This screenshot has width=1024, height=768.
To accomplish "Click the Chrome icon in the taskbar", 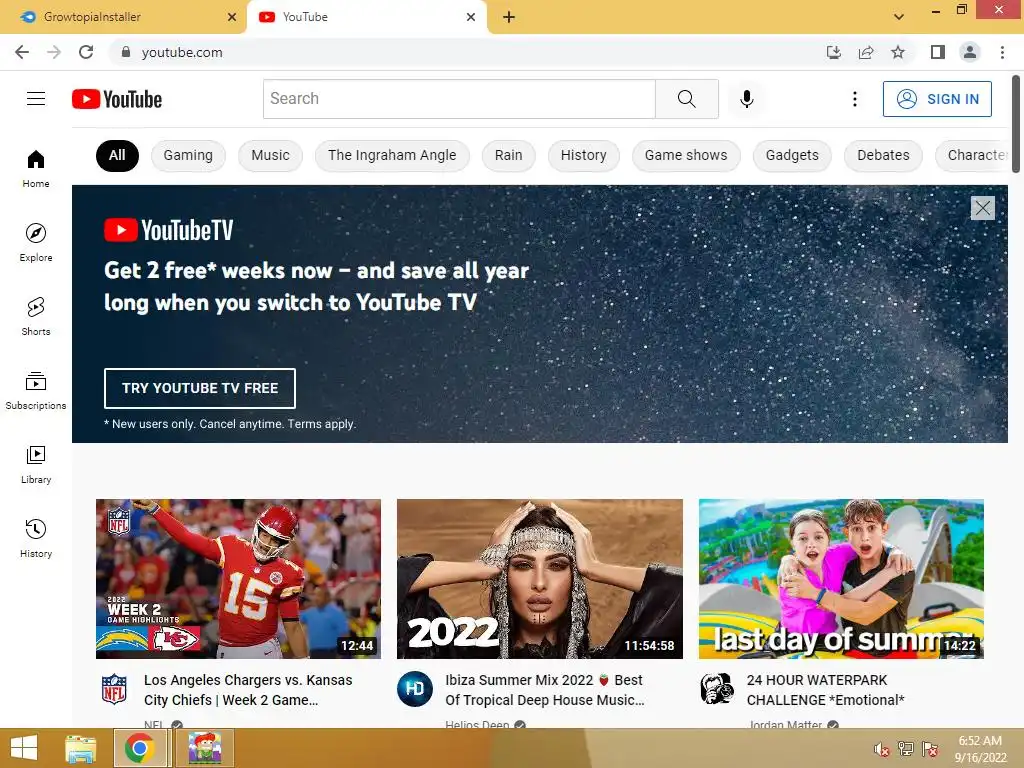I will pyautogui.click(x=139, y=748).
